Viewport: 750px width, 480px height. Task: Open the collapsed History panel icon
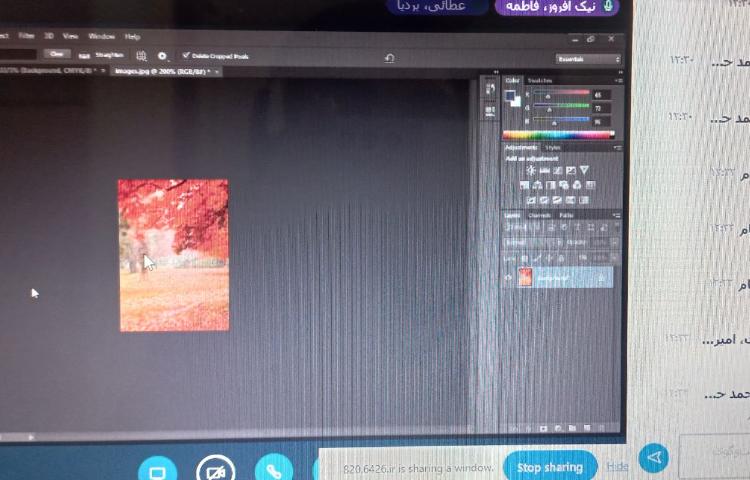pyautogui.click(x=491, y=89)
